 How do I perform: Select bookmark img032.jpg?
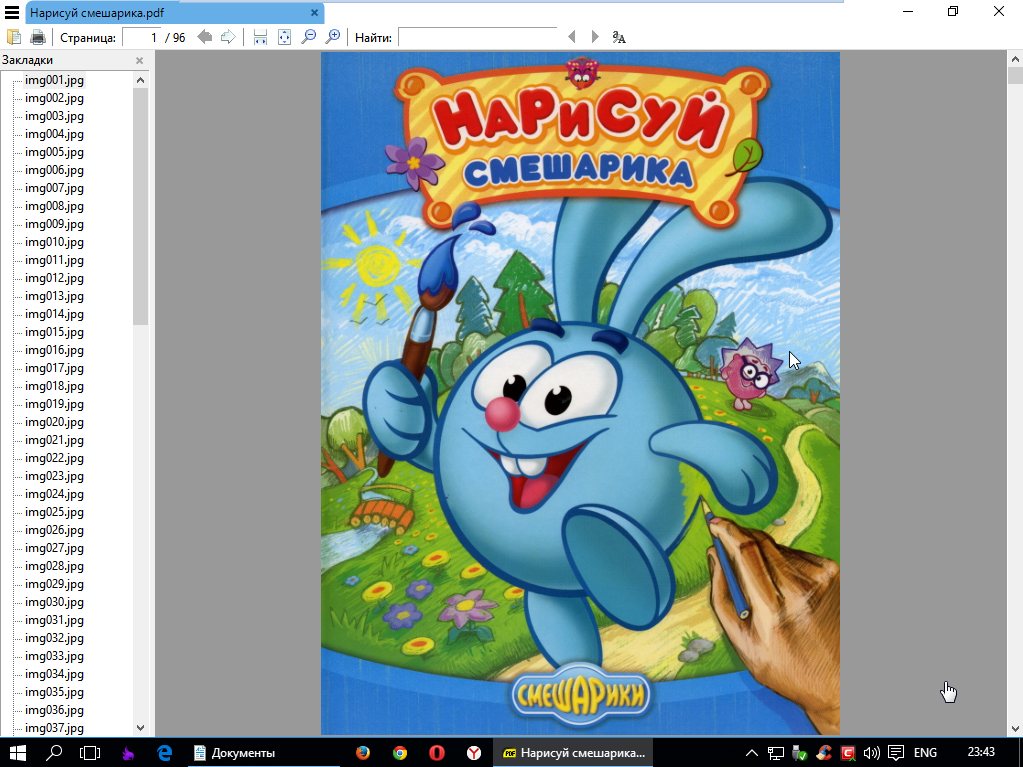(x=54, y=638)
